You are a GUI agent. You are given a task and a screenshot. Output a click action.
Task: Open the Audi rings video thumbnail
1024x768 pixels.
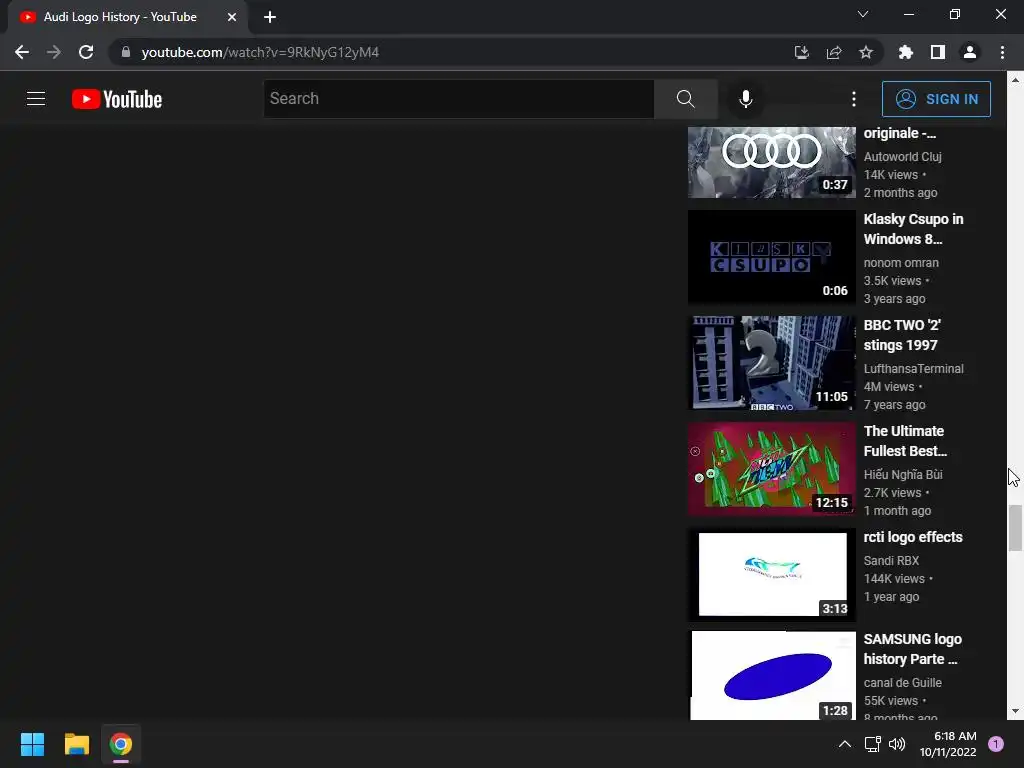[x=772, y=162]
